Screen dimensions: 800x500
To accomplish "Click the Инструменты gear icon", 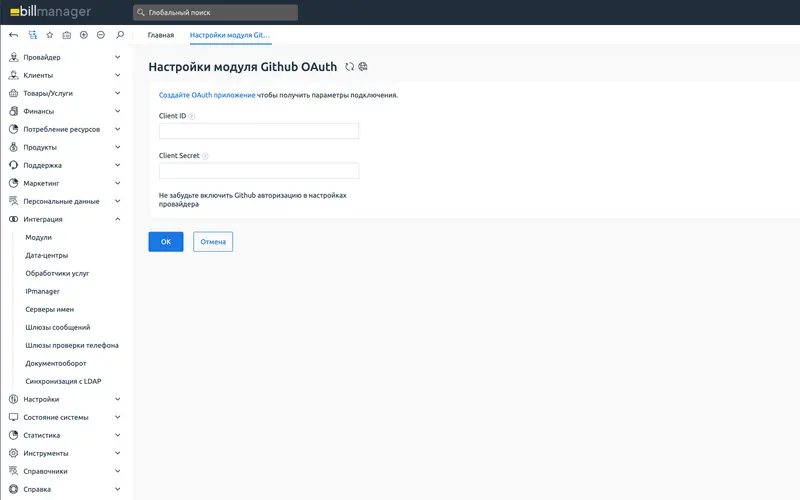I will [14, 453].
